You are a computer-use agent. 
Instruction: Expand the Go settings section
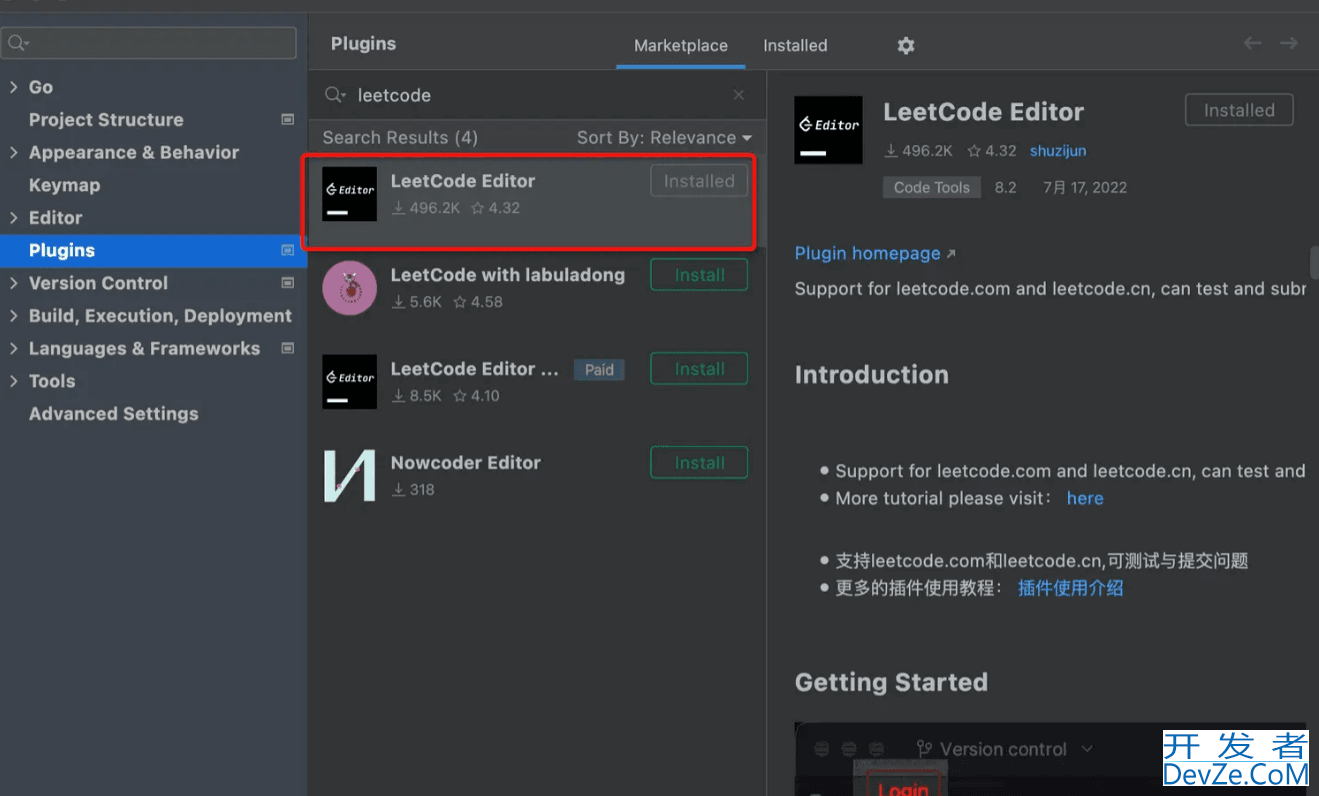click(14, 87)
